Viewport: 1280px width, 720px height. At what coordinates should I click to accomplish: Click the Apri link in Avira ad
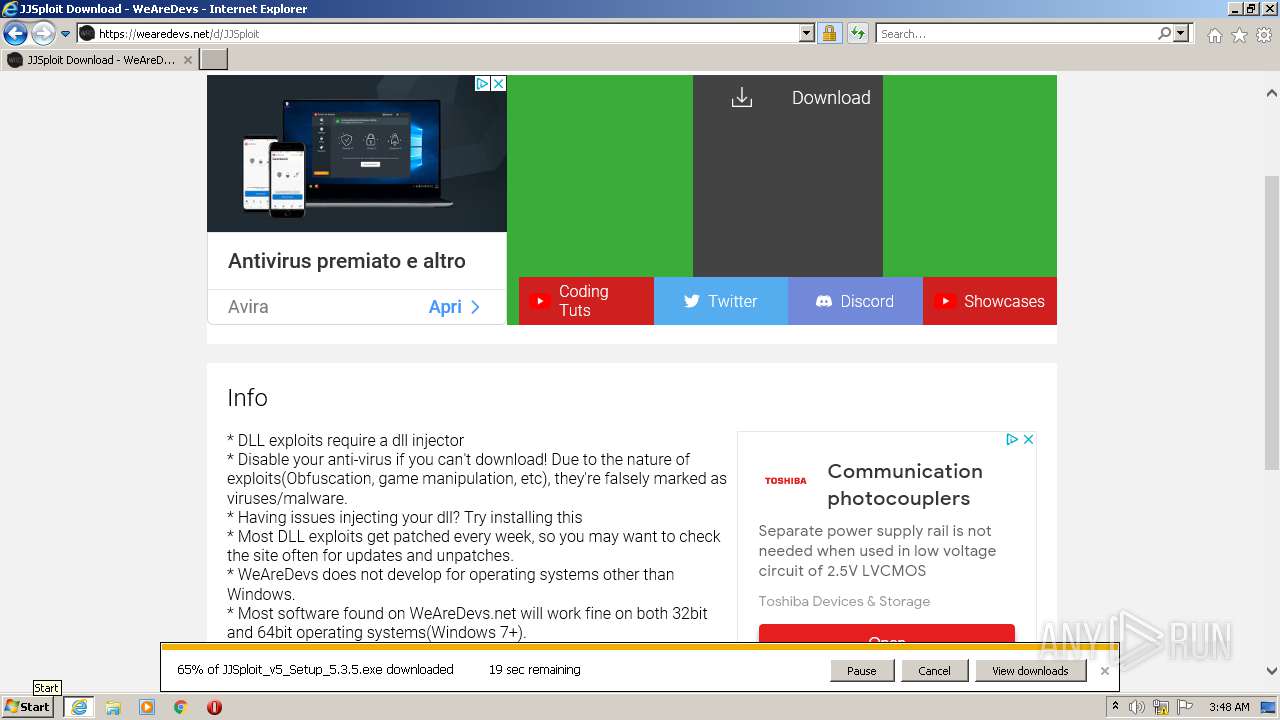tap(455, 307)
